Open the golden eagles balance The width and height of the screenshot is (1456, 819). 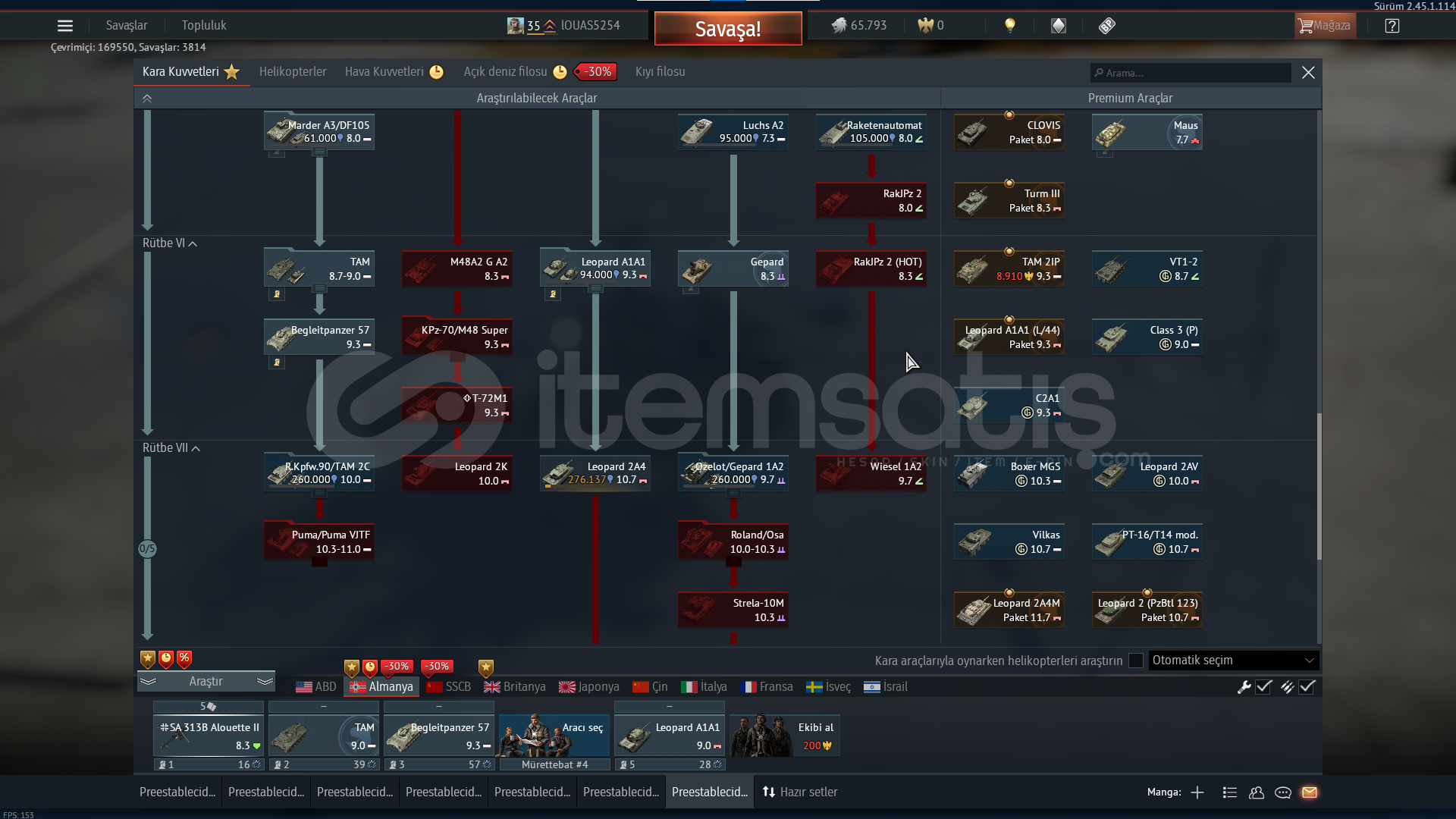tap(930, 26)
